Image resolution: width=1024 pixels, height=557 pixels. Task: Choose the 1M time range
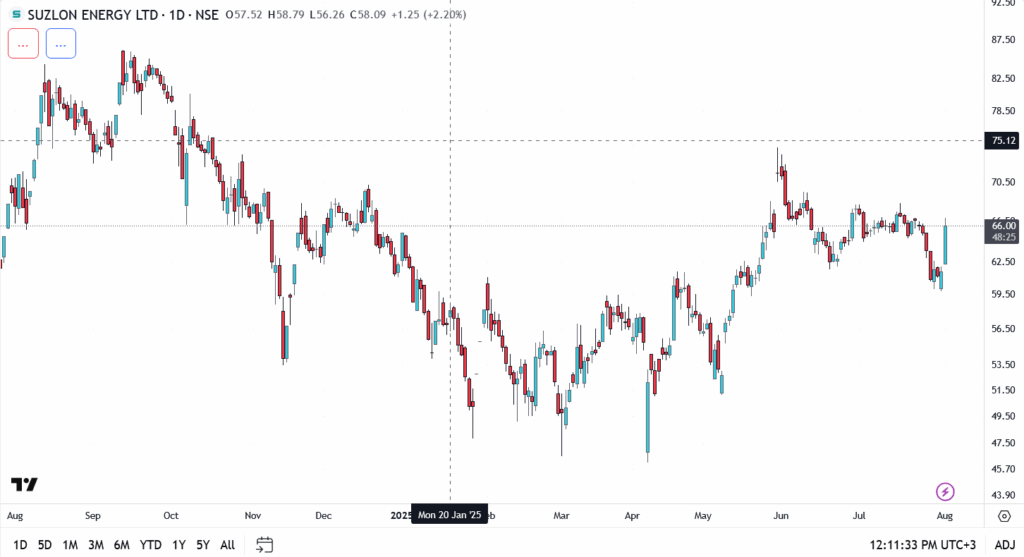(70, 545)
